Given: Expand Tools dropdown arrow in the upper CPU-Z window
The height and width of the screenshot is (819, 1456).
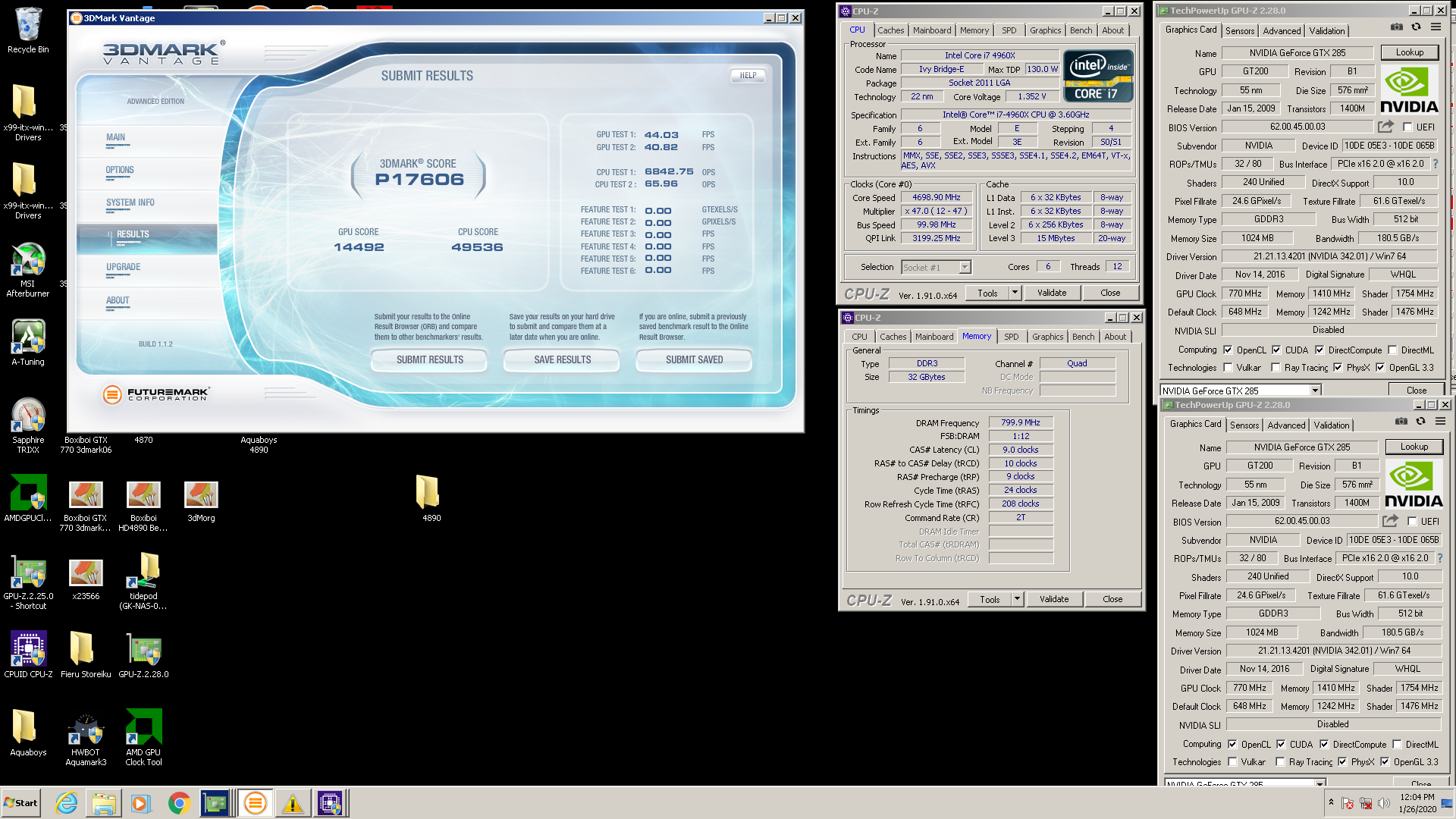Looking at the screenshot, I should 1015,293.
